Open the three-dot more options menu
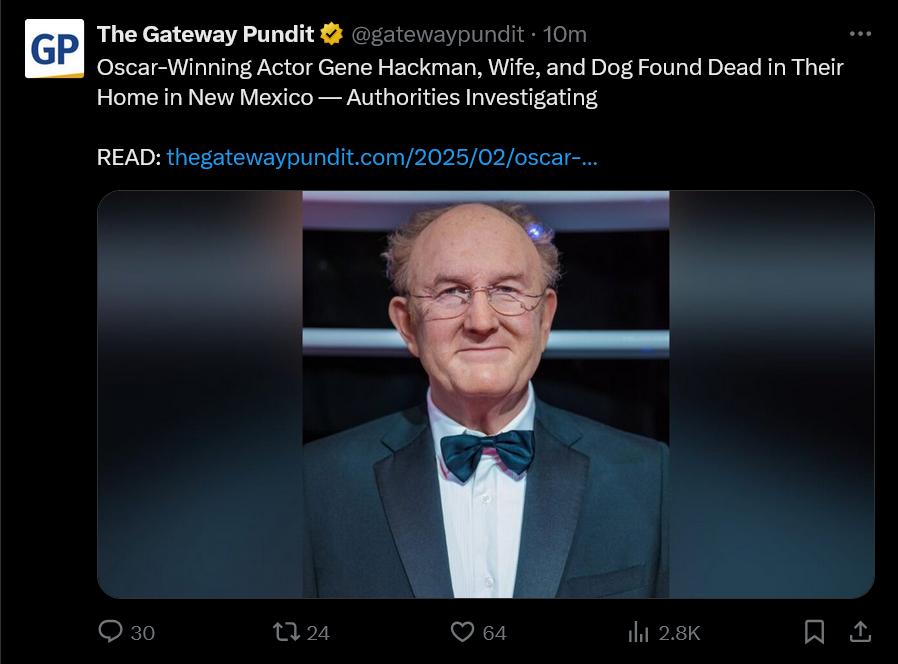Image resolution: width=898 pixels, height=664 pixels. point(860,34)
